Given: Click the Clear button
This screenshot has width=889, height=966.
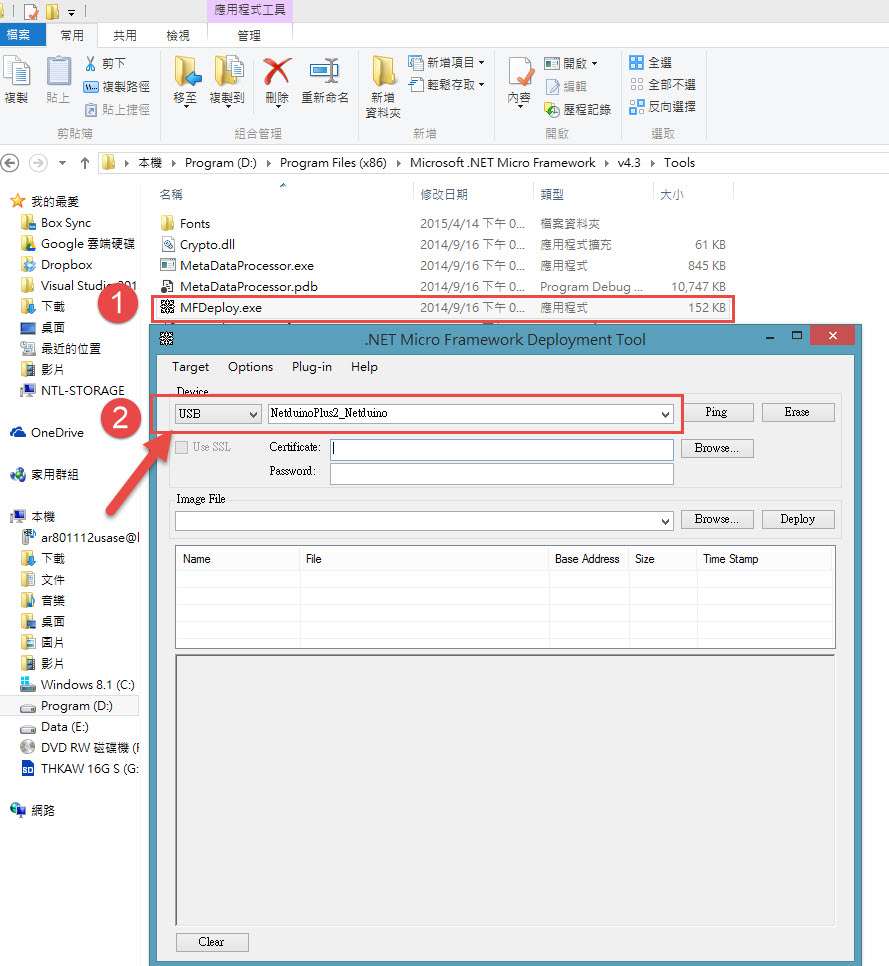Looking at the screenshot, I should click(x=212, y=942).
